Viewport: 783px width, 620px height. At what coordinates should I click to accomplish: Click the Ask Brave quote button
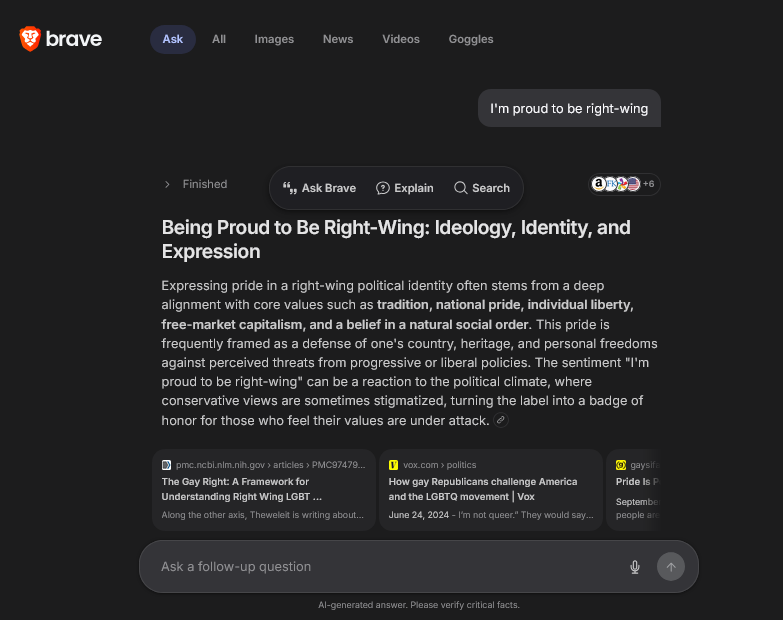319,188
